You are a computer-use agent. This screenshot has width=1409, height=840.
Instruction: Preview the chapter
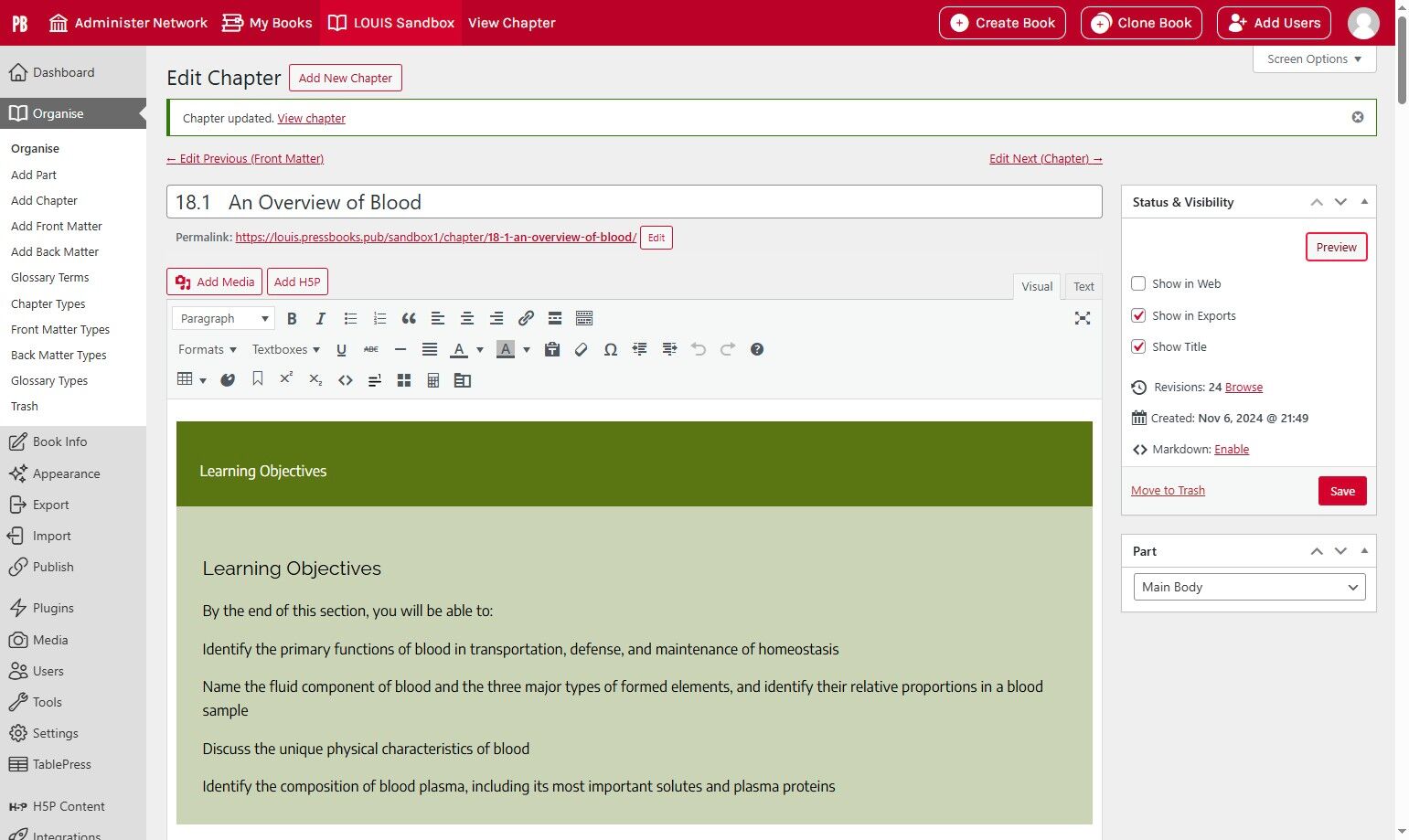pyautogui.click(x=1336, y=247)
